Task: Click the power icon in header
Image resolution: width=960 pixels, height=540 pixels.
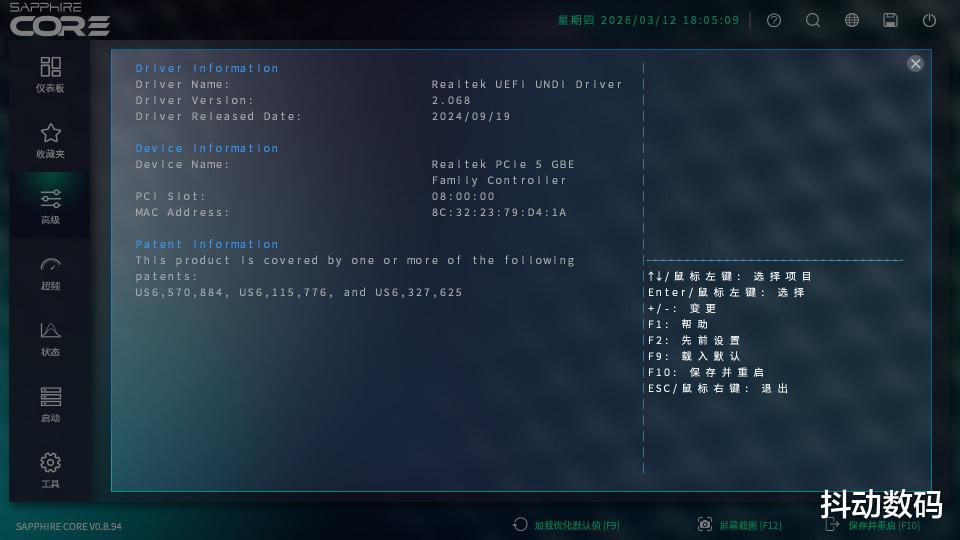Action: 929,20
